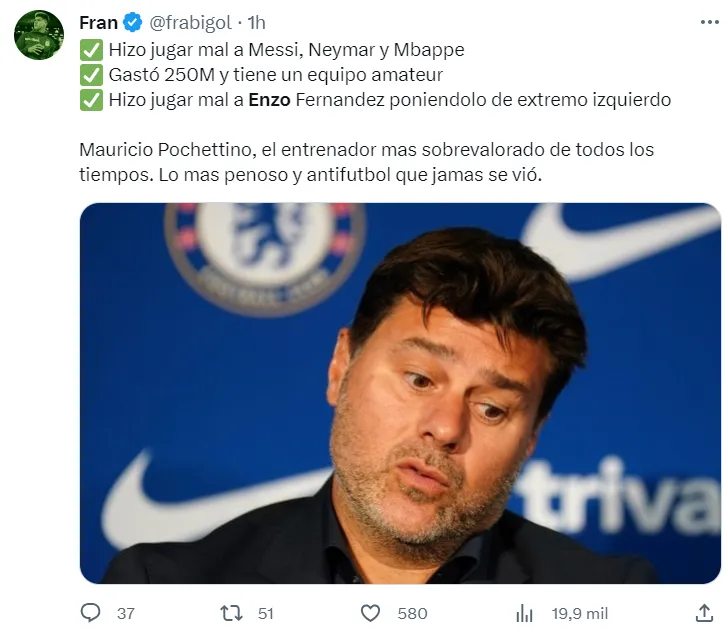Open the view analytics bar chart icon
The image size is (725, 643).
click(x=523, y=613)
